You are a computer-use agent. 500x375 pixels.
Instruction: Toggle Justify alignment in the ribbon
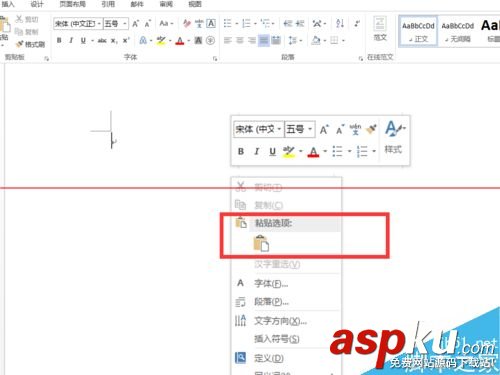264,41
